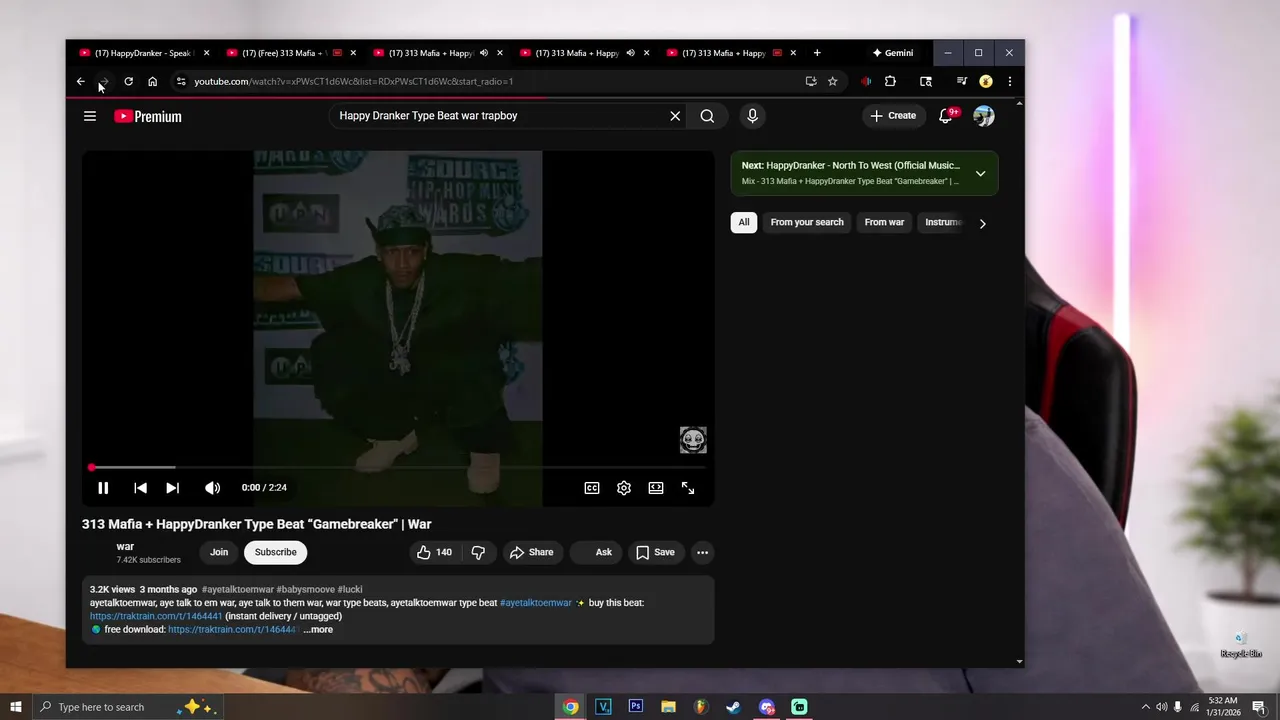Toggle closed captions on the video
Image resolution: width=1280 pixels, height=720 pixels.
click(x=592, y=488)
